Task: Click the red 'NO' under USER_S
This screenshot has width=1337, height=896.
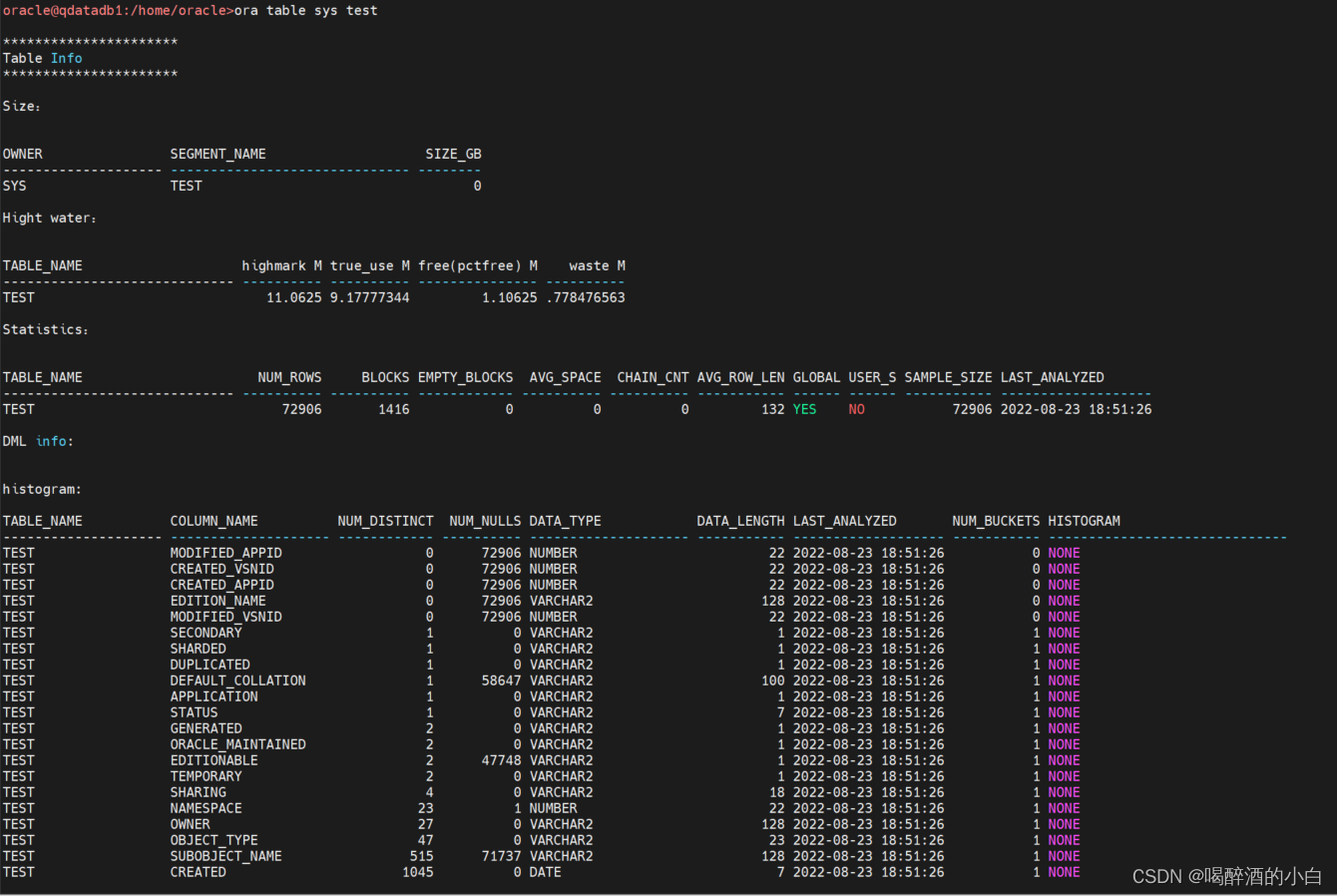Action: coord(856,409)
